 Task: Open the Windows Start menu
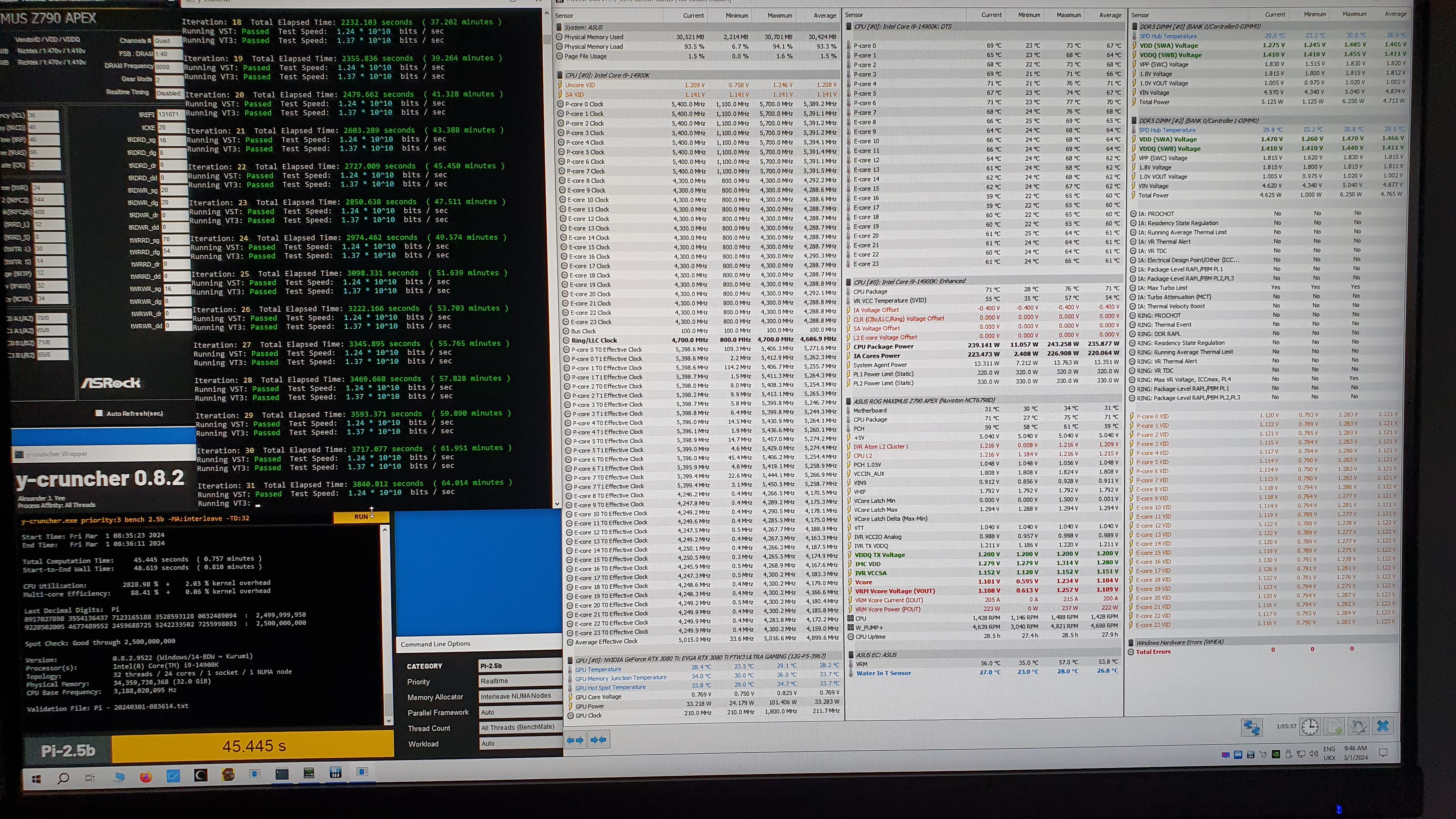(37, 779)
